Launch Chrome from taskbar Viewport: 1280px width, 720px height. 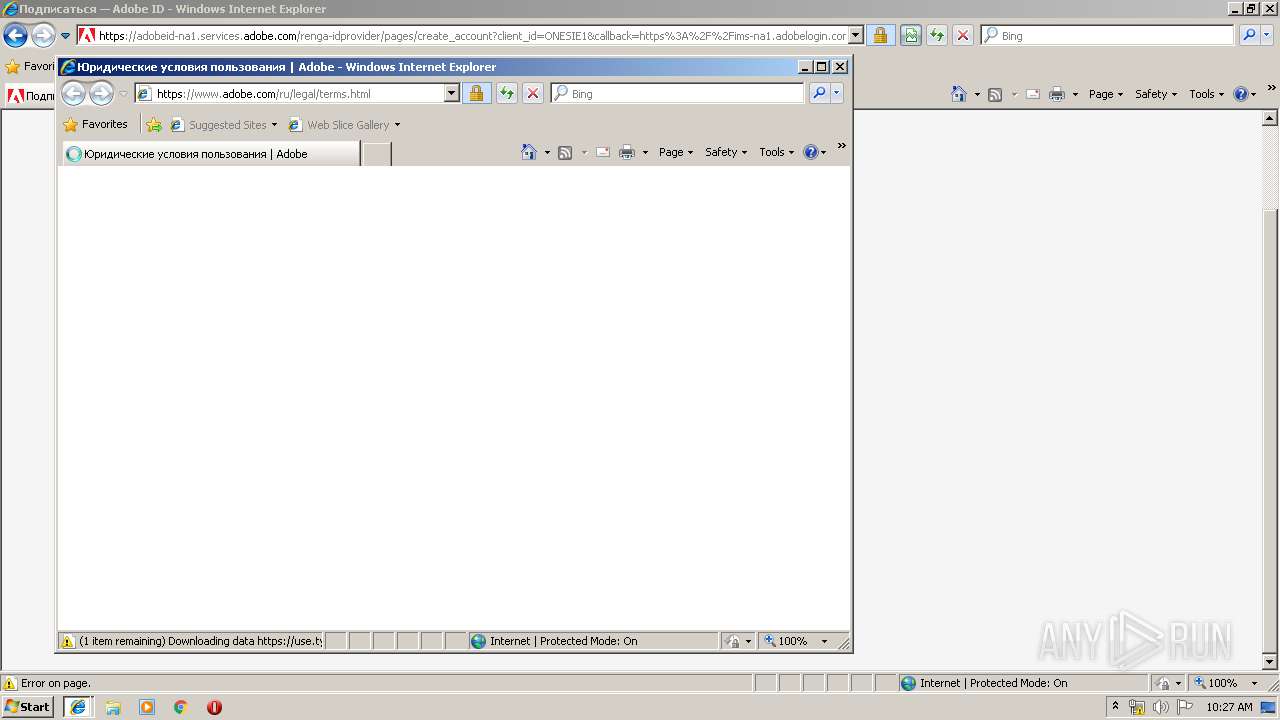point(181,707)
